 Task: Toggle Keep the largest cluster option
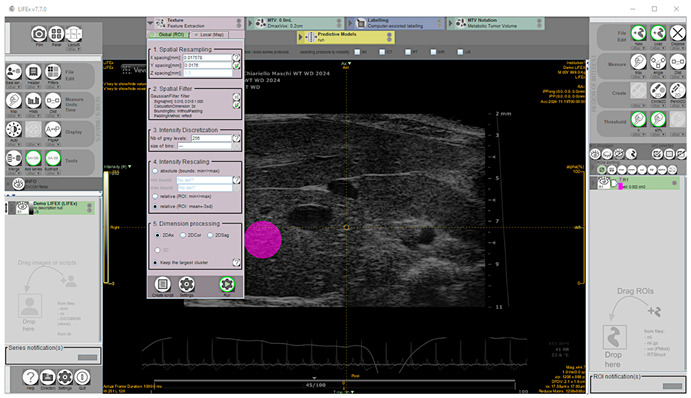[155, 263]
